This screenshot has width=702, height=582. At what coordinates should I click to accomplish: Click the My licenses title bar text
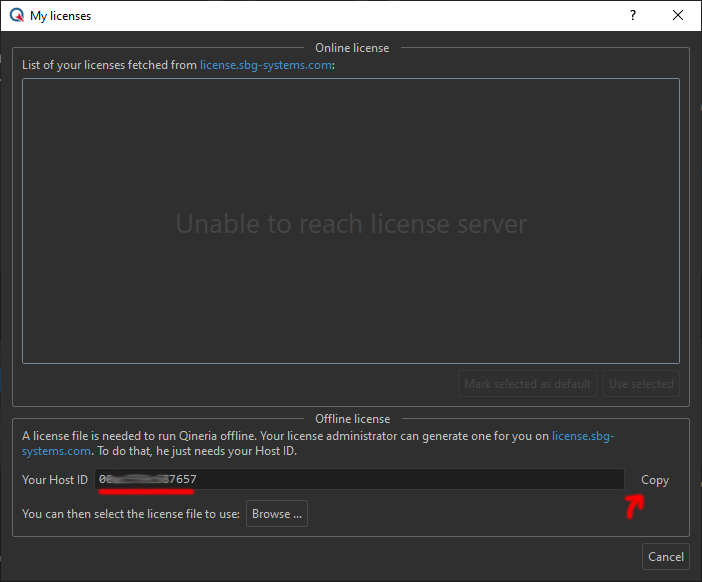point(60,16)
